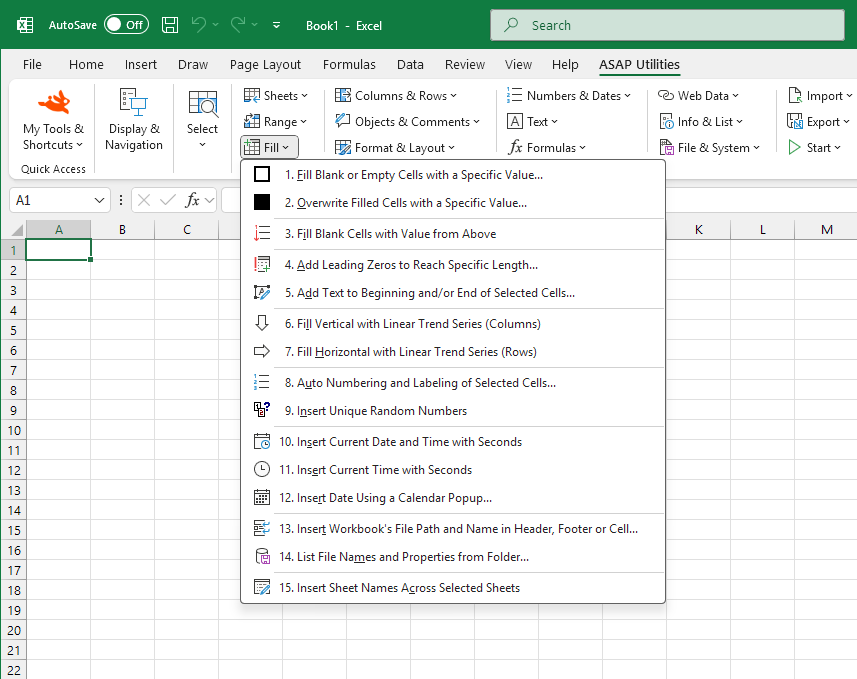Image resolution: width=857 pixels, height=679 pixels.
Task: Click the Format & Layout button
Action: tap(394, 147)
